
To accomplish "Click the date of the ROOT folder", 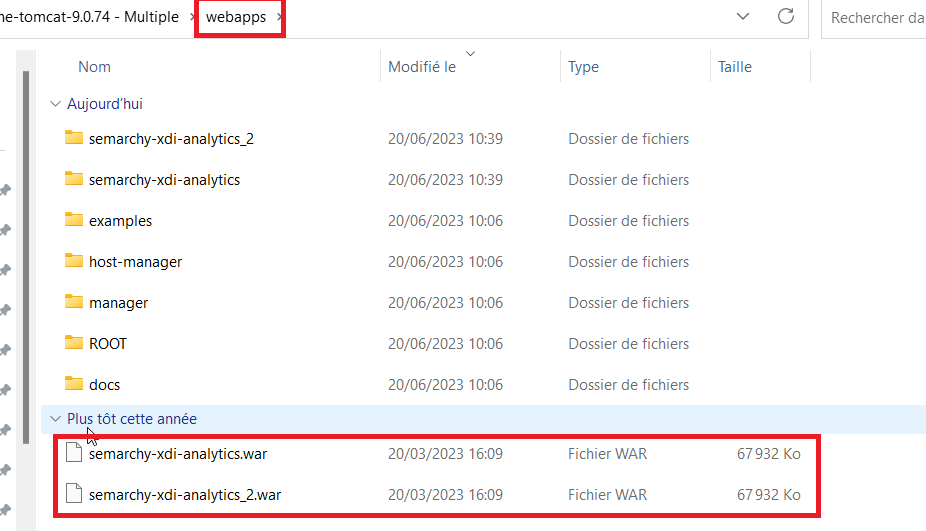I will pyautogui.click(x=445, y=344).
